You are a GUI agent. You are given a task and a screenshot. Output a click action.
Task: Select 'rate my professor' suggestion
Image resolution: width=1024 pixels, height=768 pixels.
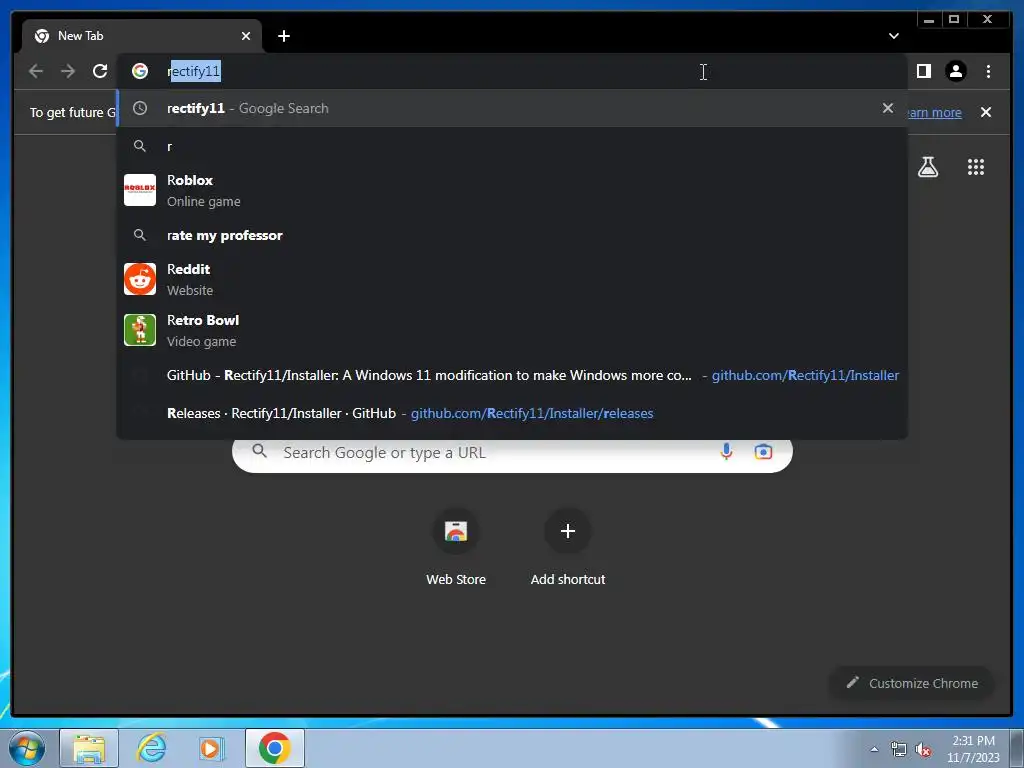pos(512,235)
